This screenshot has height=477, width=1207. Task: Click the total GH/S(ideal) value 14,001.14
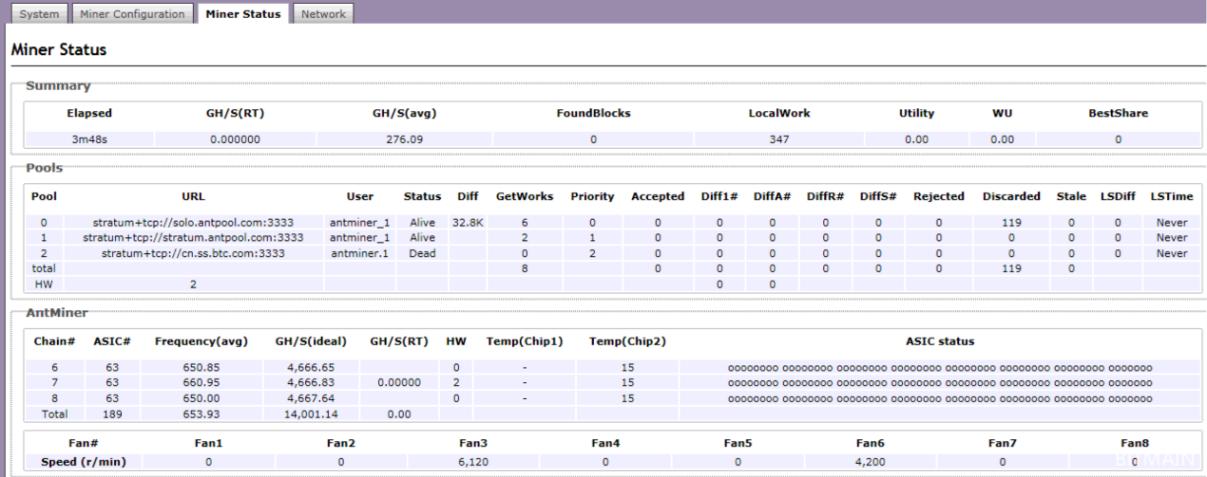coord(307,413)
